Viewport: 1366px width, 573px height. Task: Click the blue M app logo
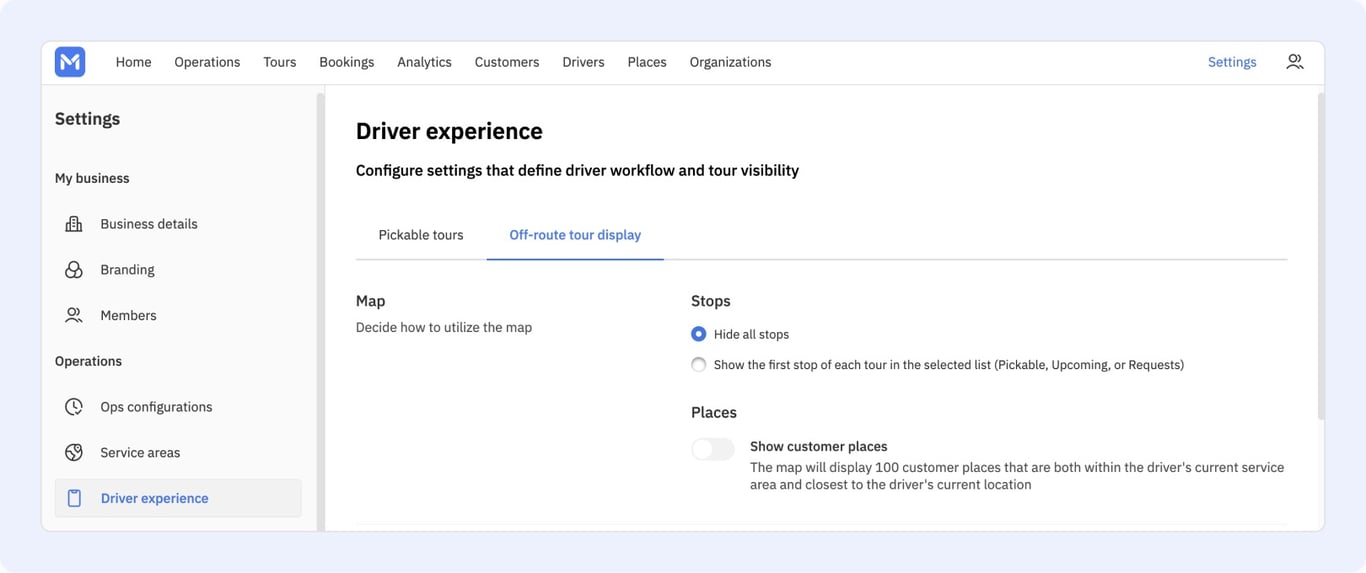point(70,62)
